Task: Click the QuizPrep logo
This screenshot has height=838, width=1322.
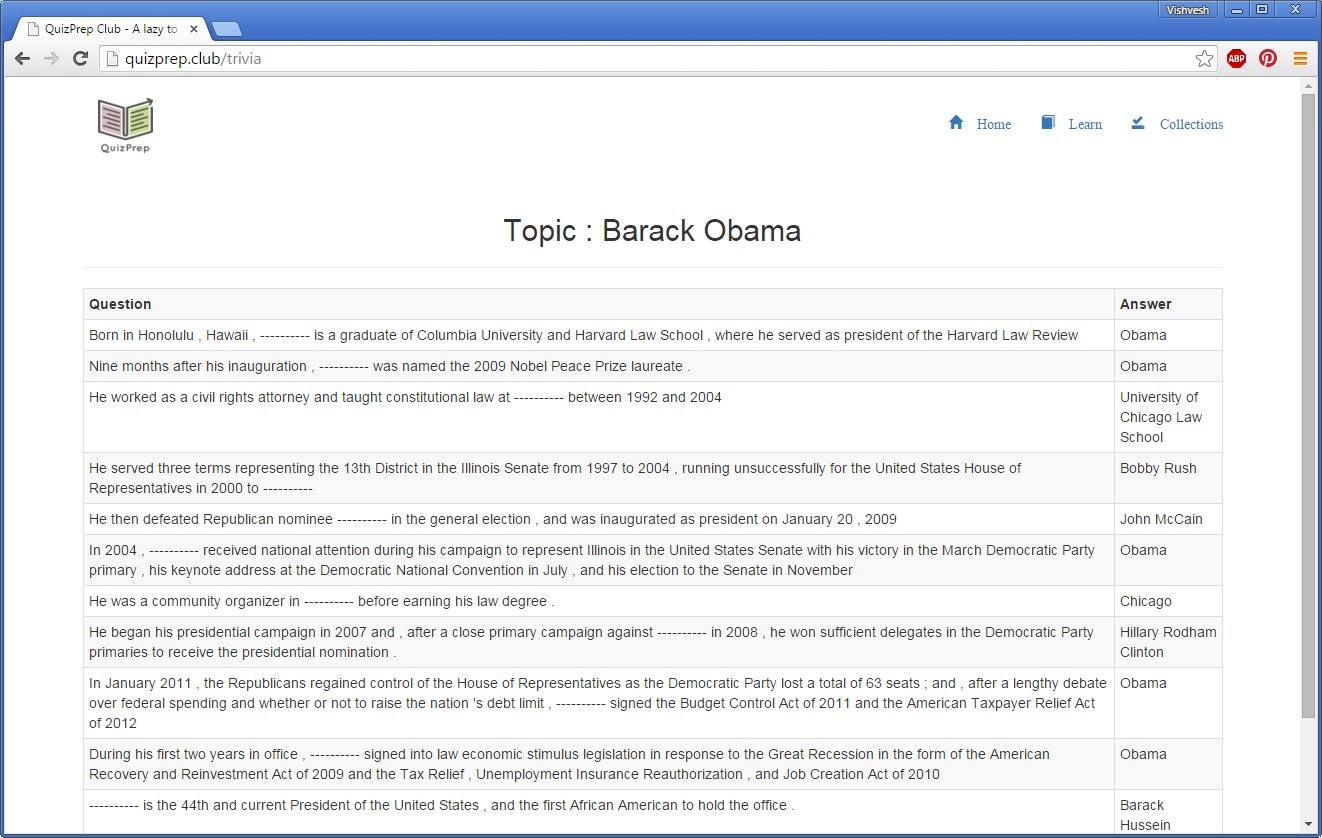Action: click(x=125, y=125)
